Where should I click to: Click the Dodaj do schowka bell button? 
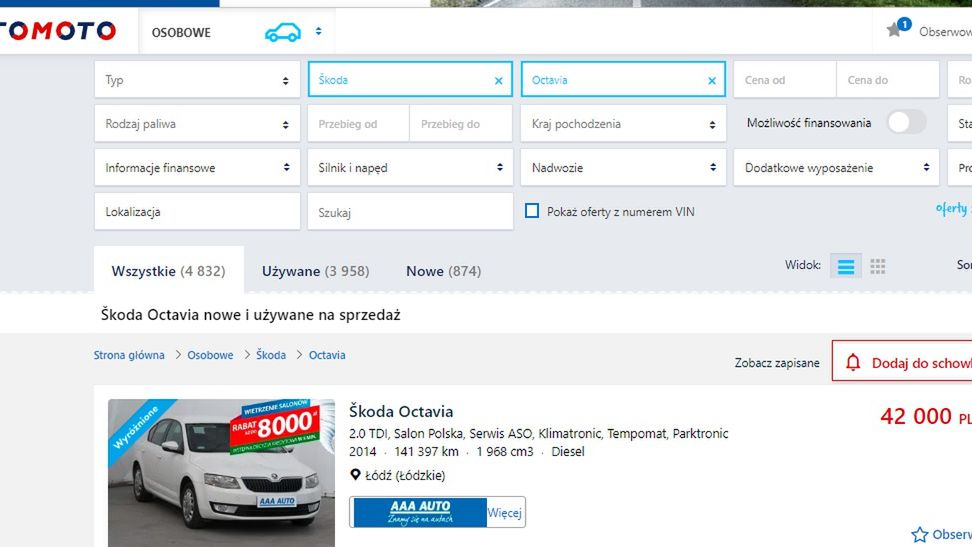[902, 362]
